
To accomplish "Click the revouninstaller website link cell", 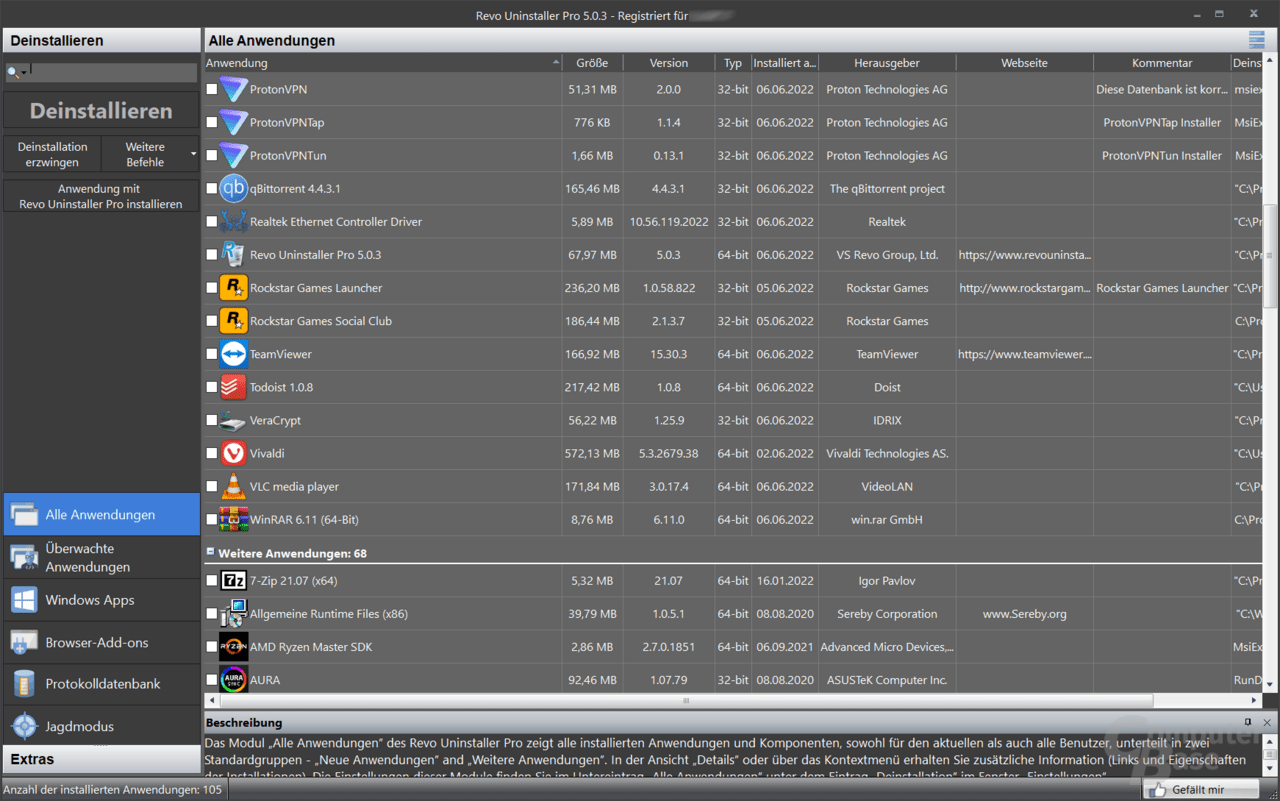I will pyautogui.click(x=1024, y=254).
